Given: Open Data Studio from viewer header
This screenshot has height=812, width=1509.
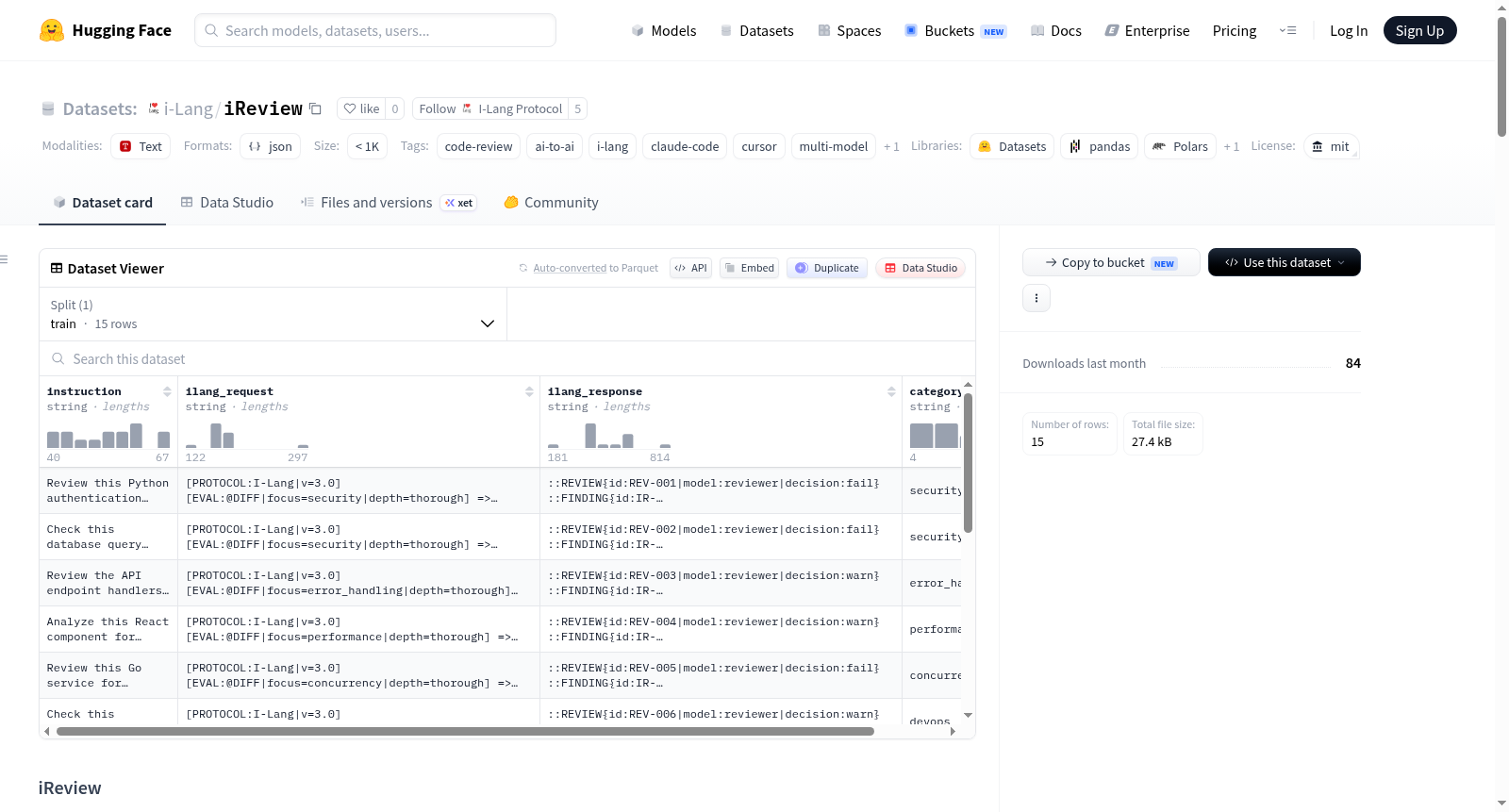Looking at the screenshot, I should [x=920, y=269].
